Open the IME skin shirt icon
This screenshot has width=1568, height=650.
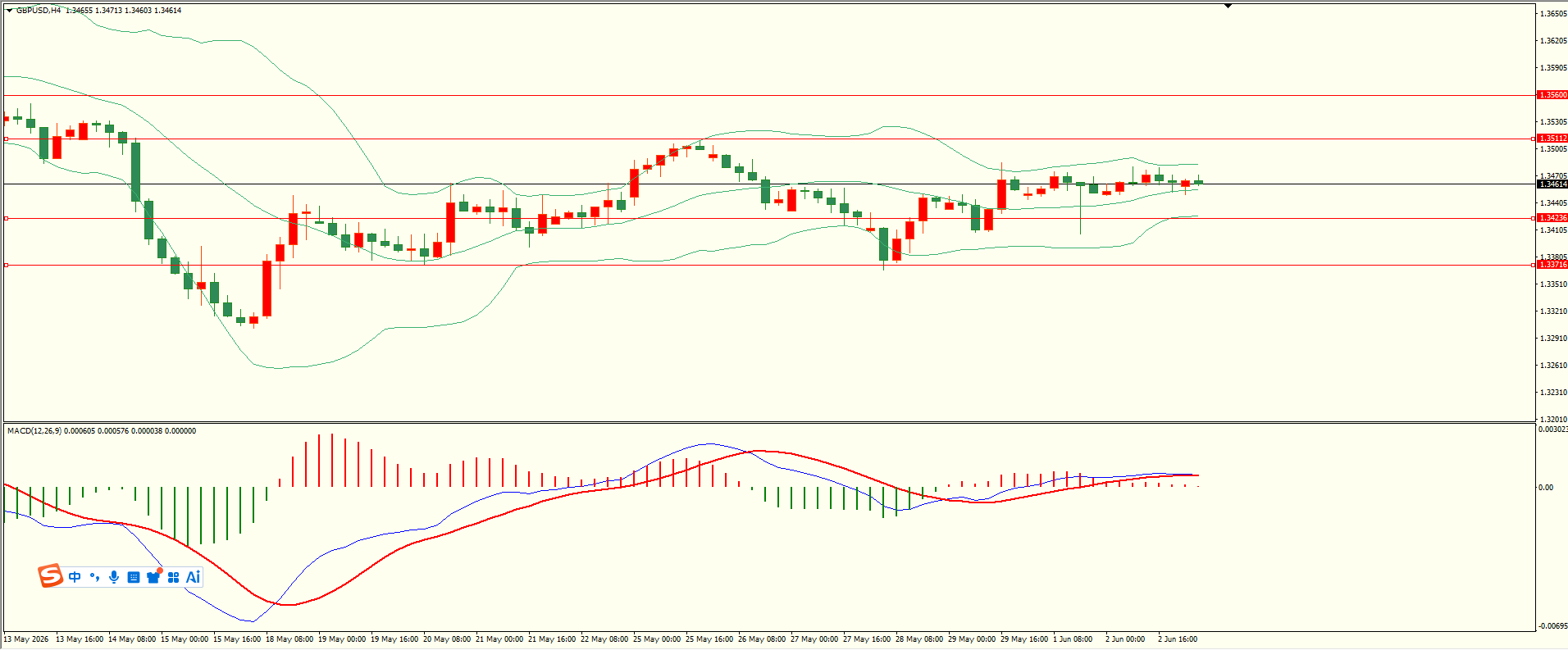153,576
